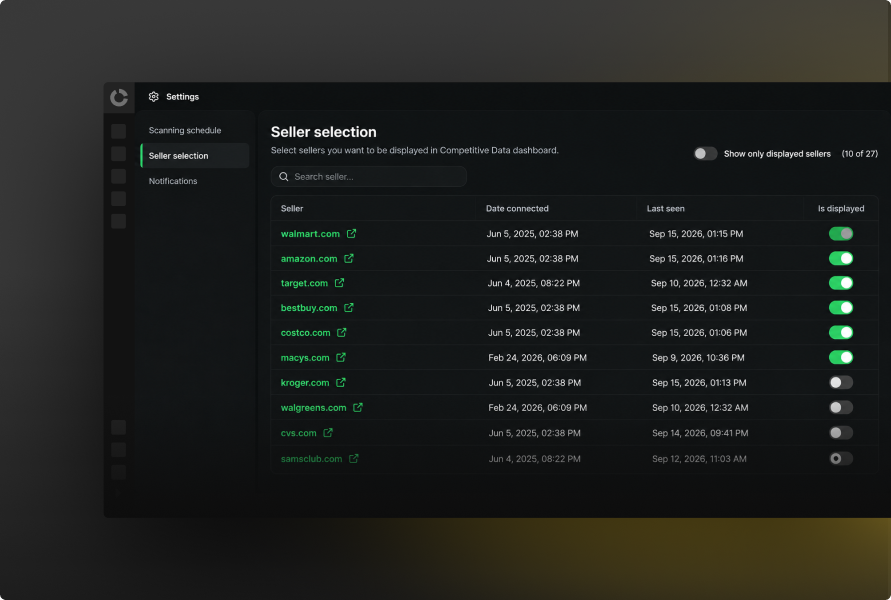Enable display for kroger.com

(841, 382)
